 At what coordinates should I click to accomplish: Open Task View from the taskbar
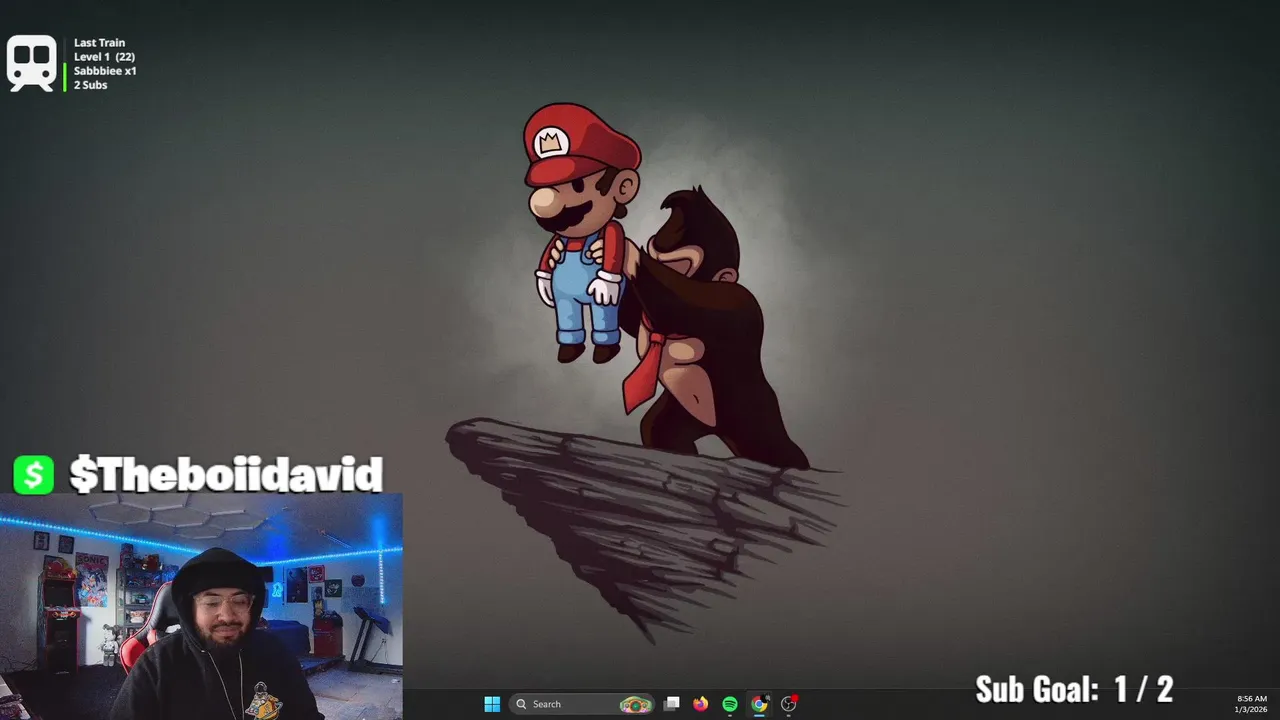[x=672, y=704]
